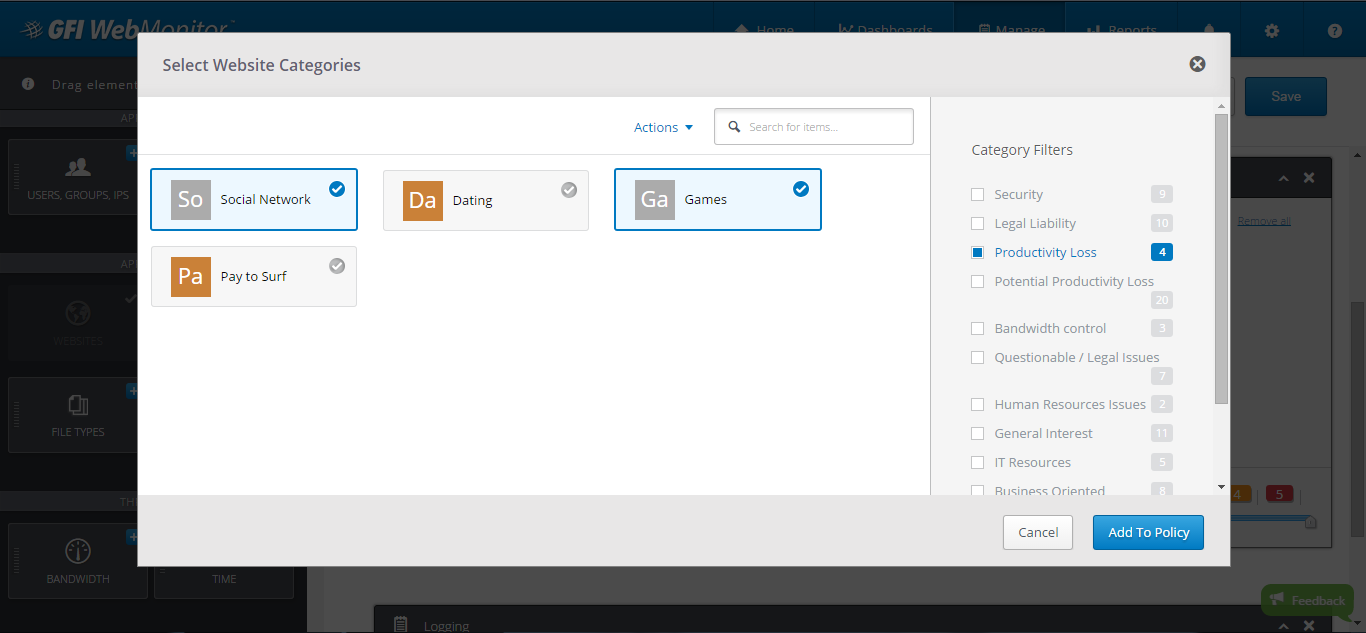Click the orange level 4 badge
1366x633 pixels.
(x=1241, y=494)
